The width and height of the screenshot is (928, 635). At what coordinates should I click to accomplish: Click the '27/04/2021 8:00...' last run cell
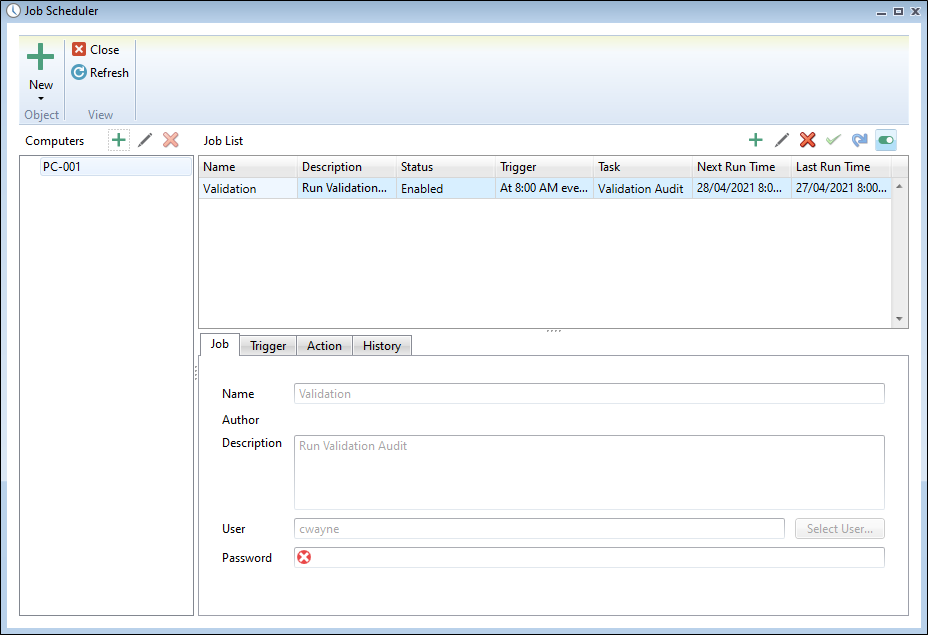[x=841, y=188]
